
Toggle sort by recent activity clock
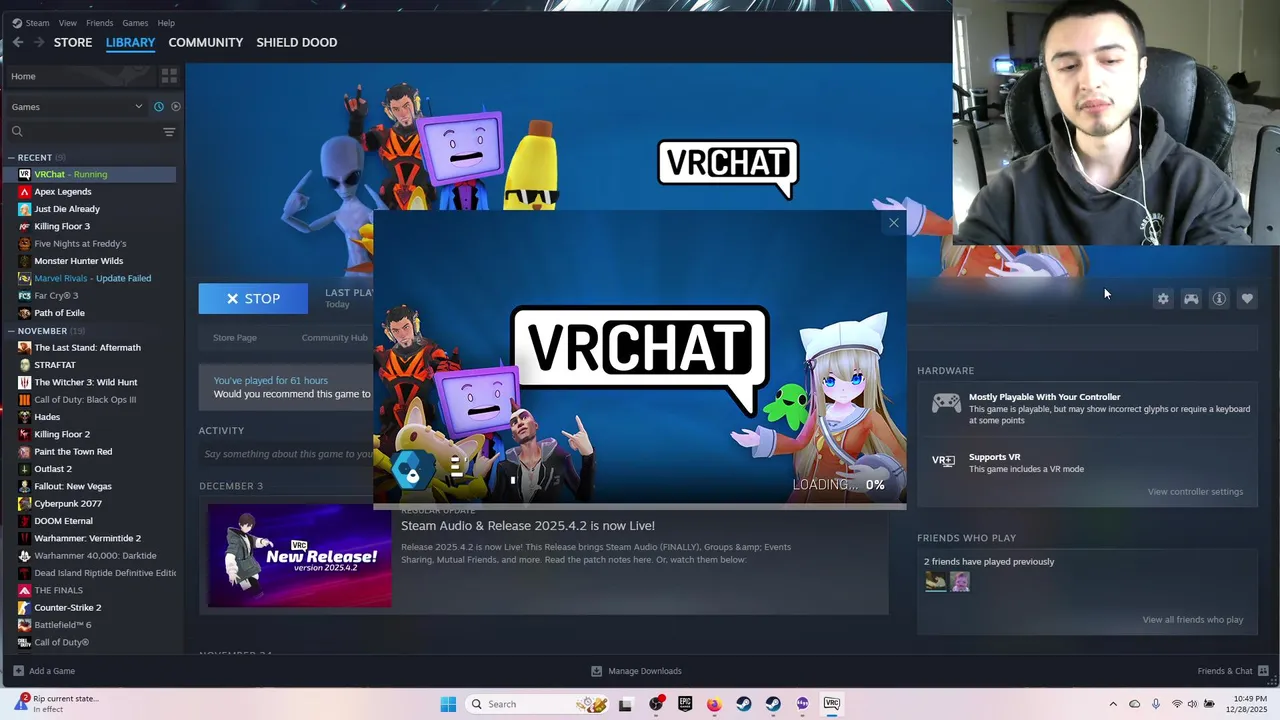point(158,106)
